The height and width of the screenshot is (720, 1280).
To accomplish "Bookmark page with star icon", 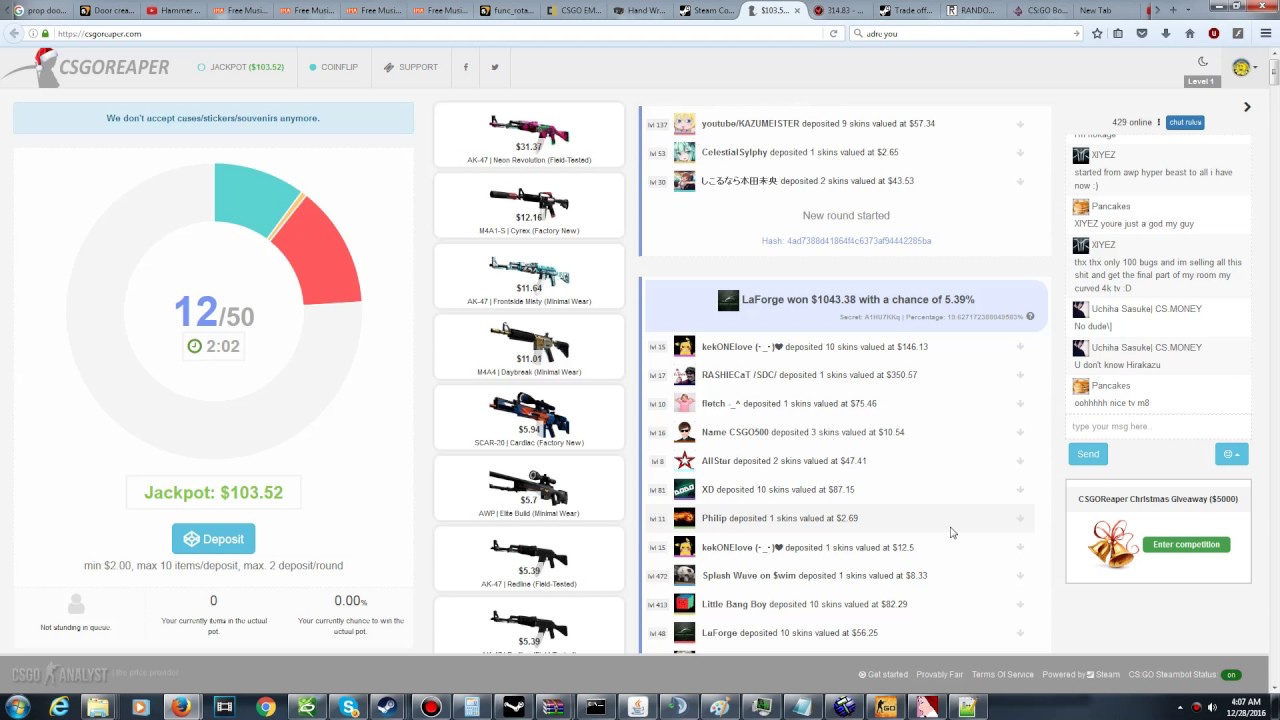I will [1097, 33].
